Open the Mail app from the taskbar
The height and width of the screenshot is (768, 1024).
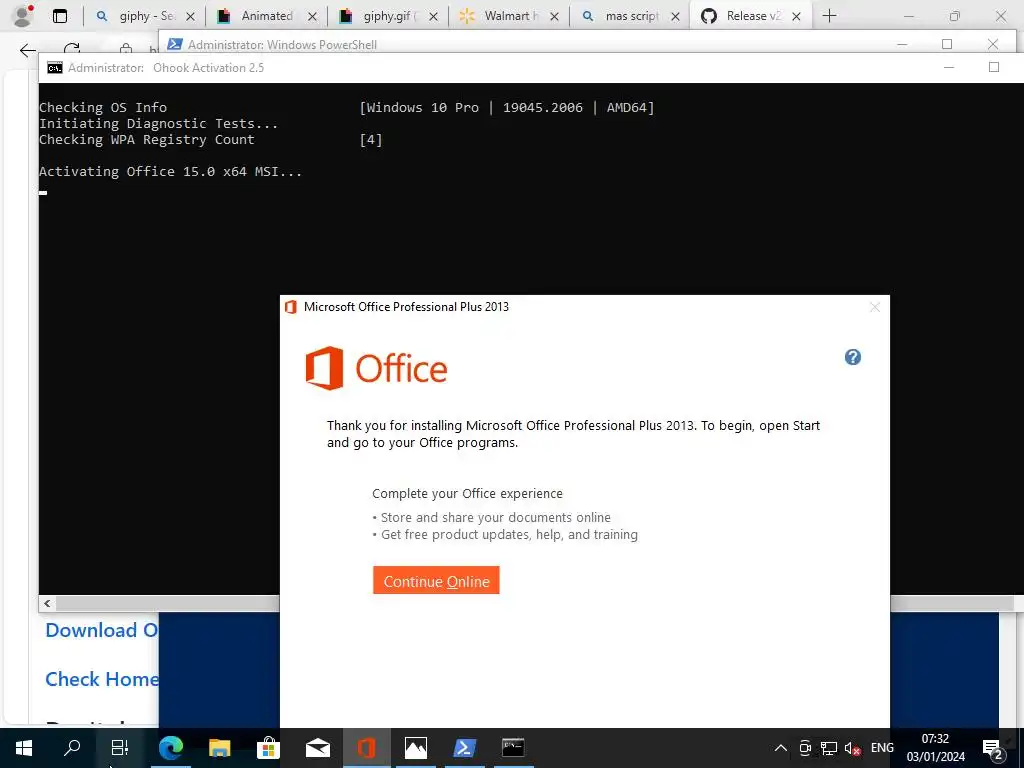pos(317,748)
